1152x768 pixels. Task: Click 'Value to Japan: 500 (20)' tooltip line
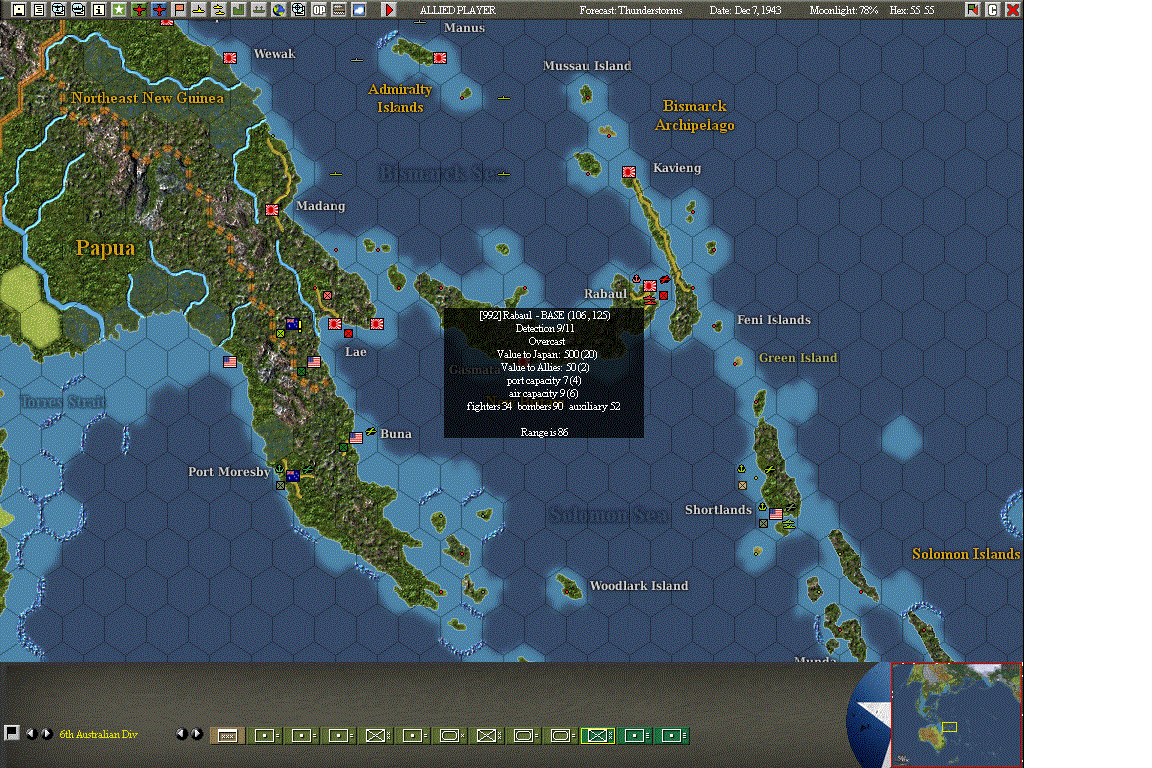(547, 354)
